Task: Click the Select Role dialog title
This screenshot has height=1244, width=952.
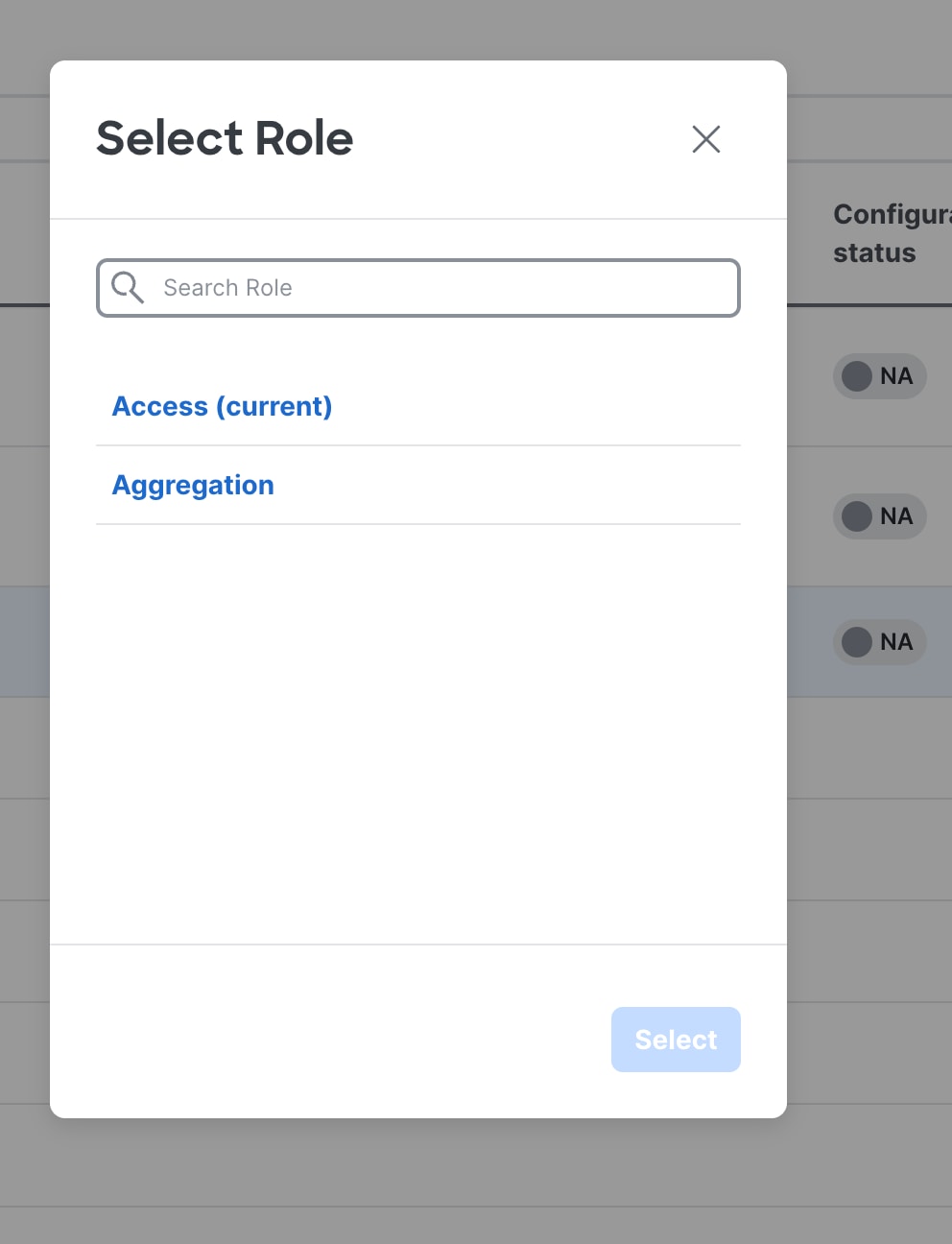Action: pyautogui.click(x=225, y=138)
